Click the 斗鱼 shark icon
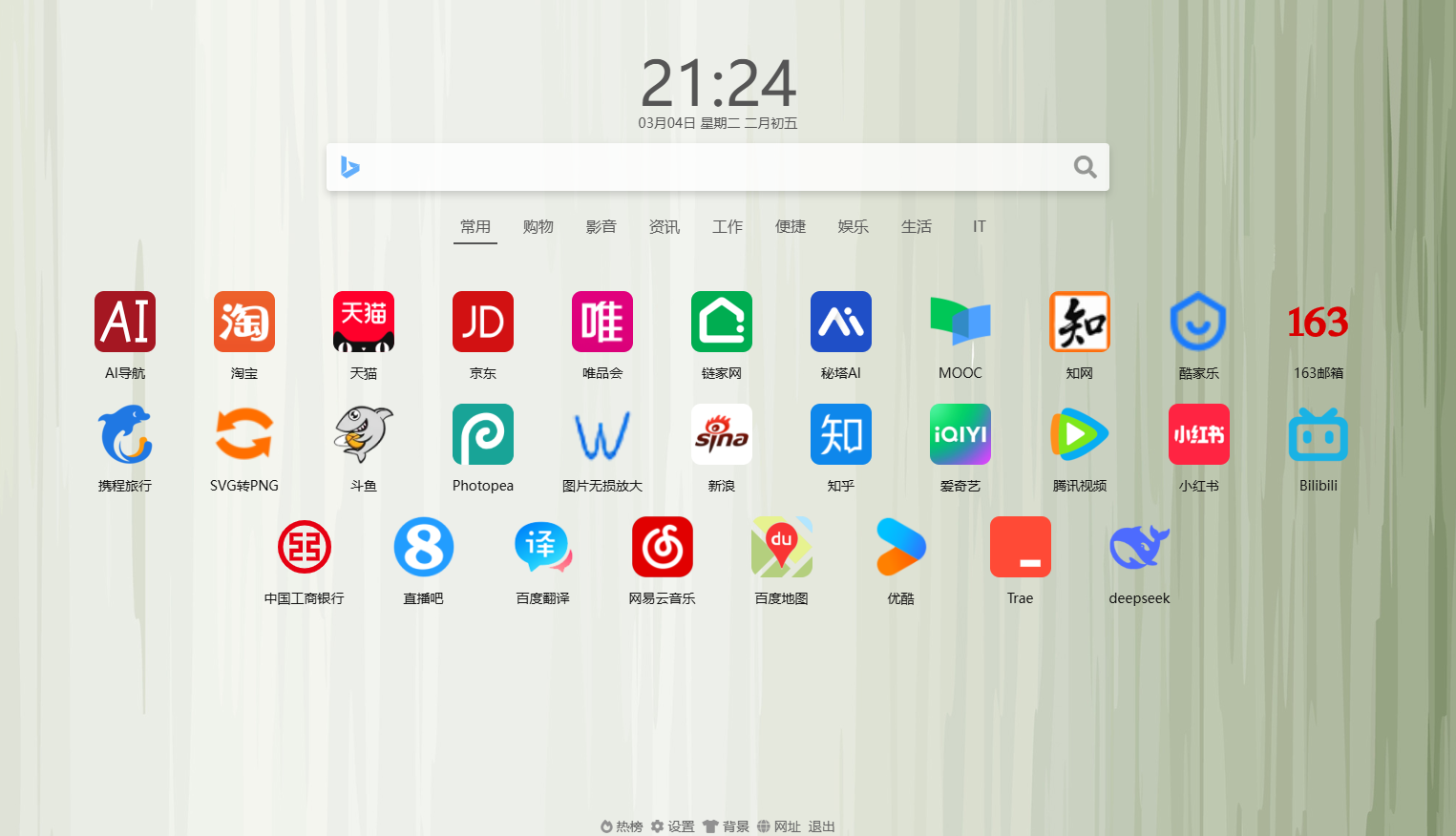This screenshot has width=1456, height=836. click(x=364, y=434)
